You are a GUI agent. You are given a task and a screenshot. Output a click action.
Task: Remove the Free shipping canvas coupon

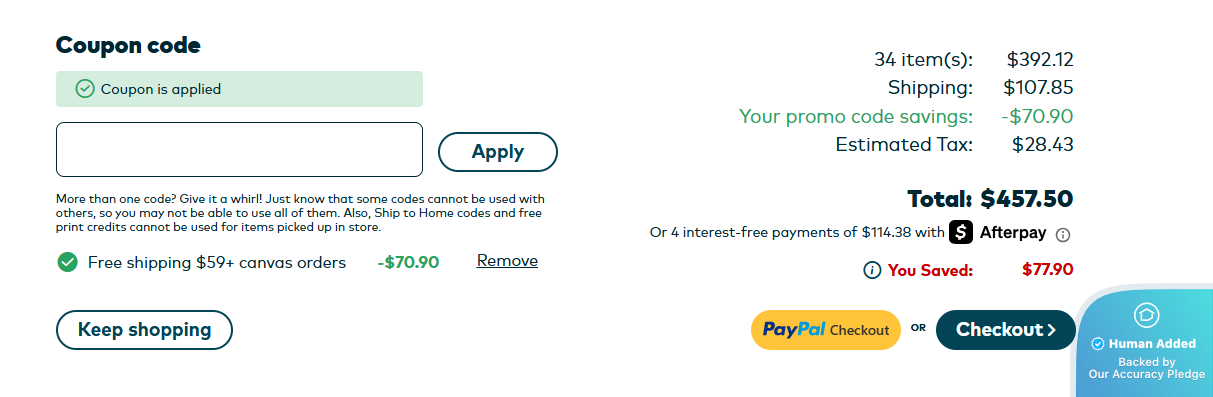507,261
